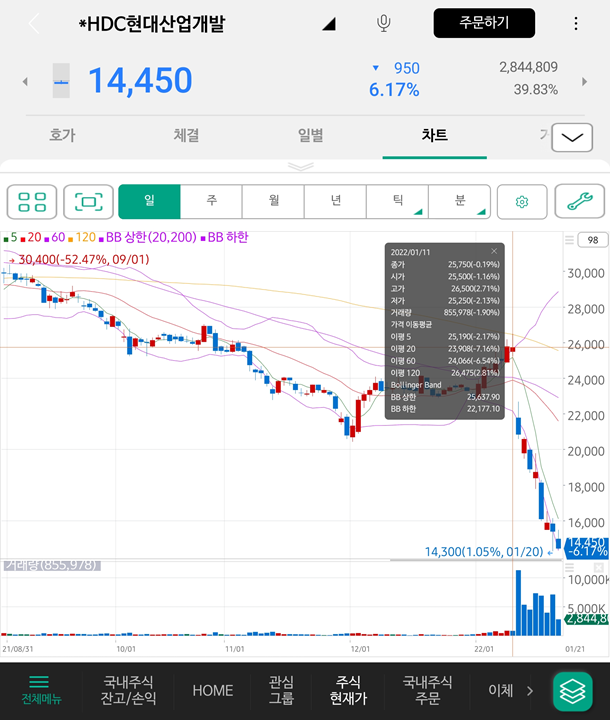Screen dimensions: 610x720
Task: Open the three-dot more options menu
Action: 576,23
